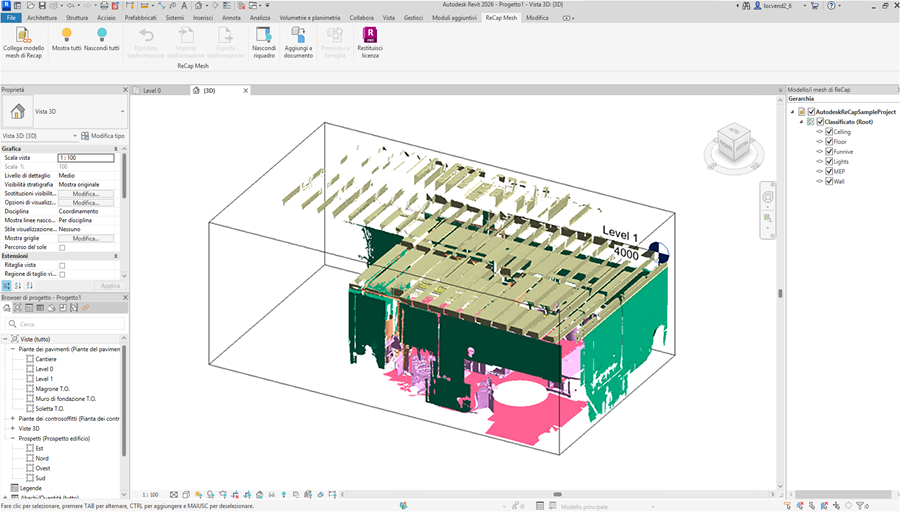The image size is (900, 512).
Task: Expand the Viste 3D tree node
Action: pos(12,428)
